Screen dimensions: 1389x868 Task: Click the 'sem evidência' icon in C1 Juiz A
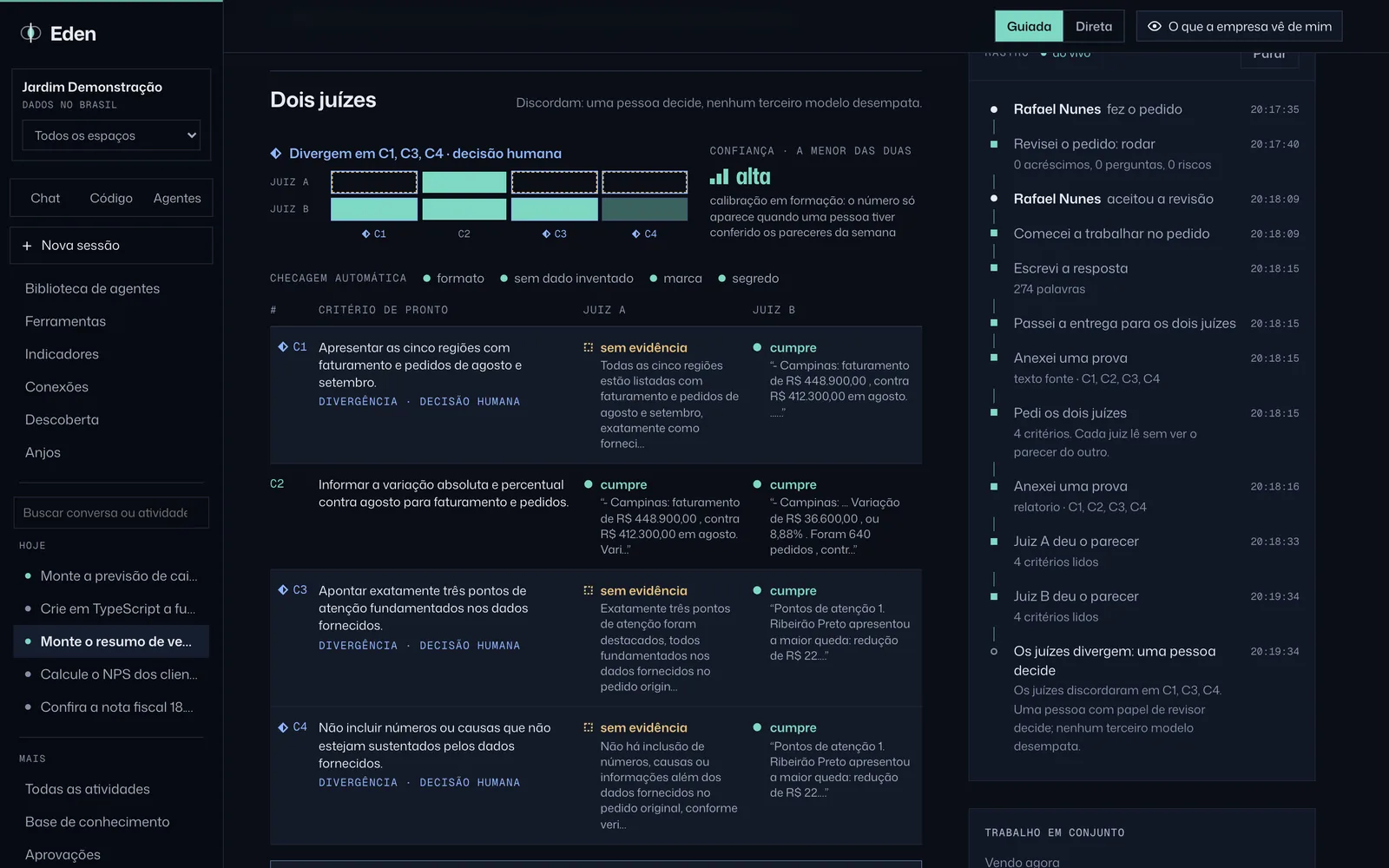[589, 347]
